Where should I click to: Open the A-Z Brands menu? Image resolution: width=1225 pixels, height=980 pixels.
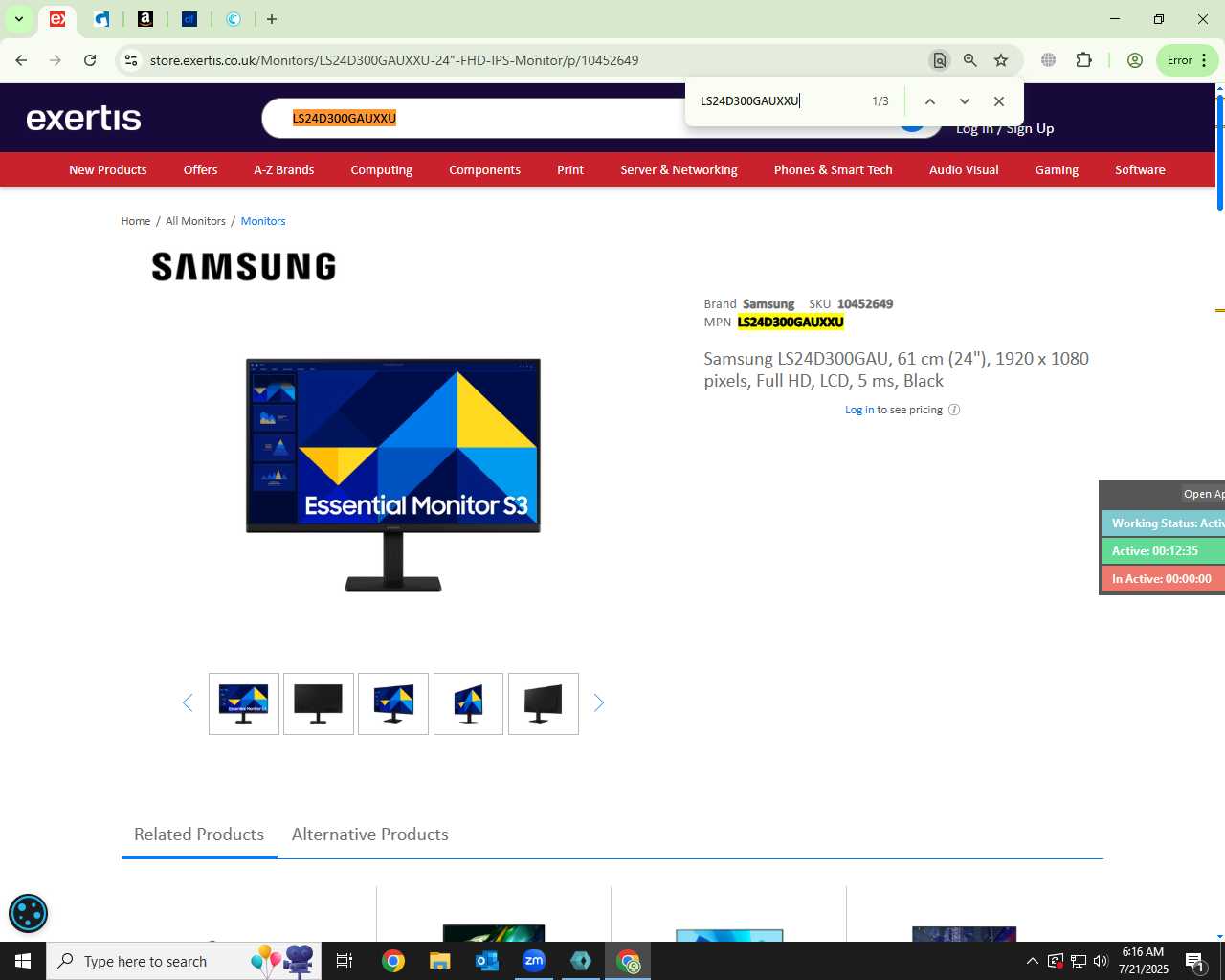[x=283, y=169]
